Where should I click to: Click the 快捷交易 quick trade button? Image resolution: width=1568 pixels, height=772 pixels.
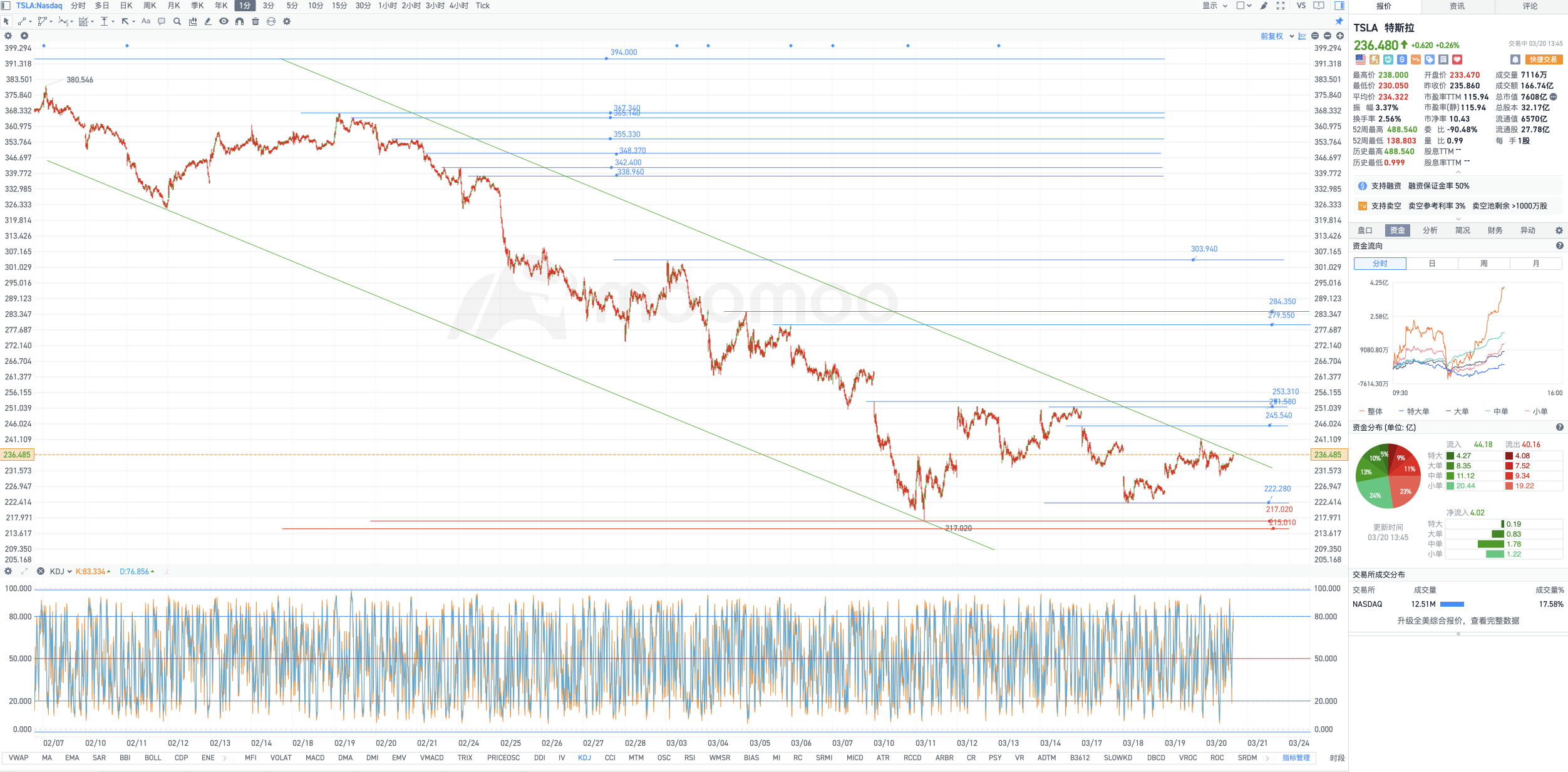(1543, 59)
